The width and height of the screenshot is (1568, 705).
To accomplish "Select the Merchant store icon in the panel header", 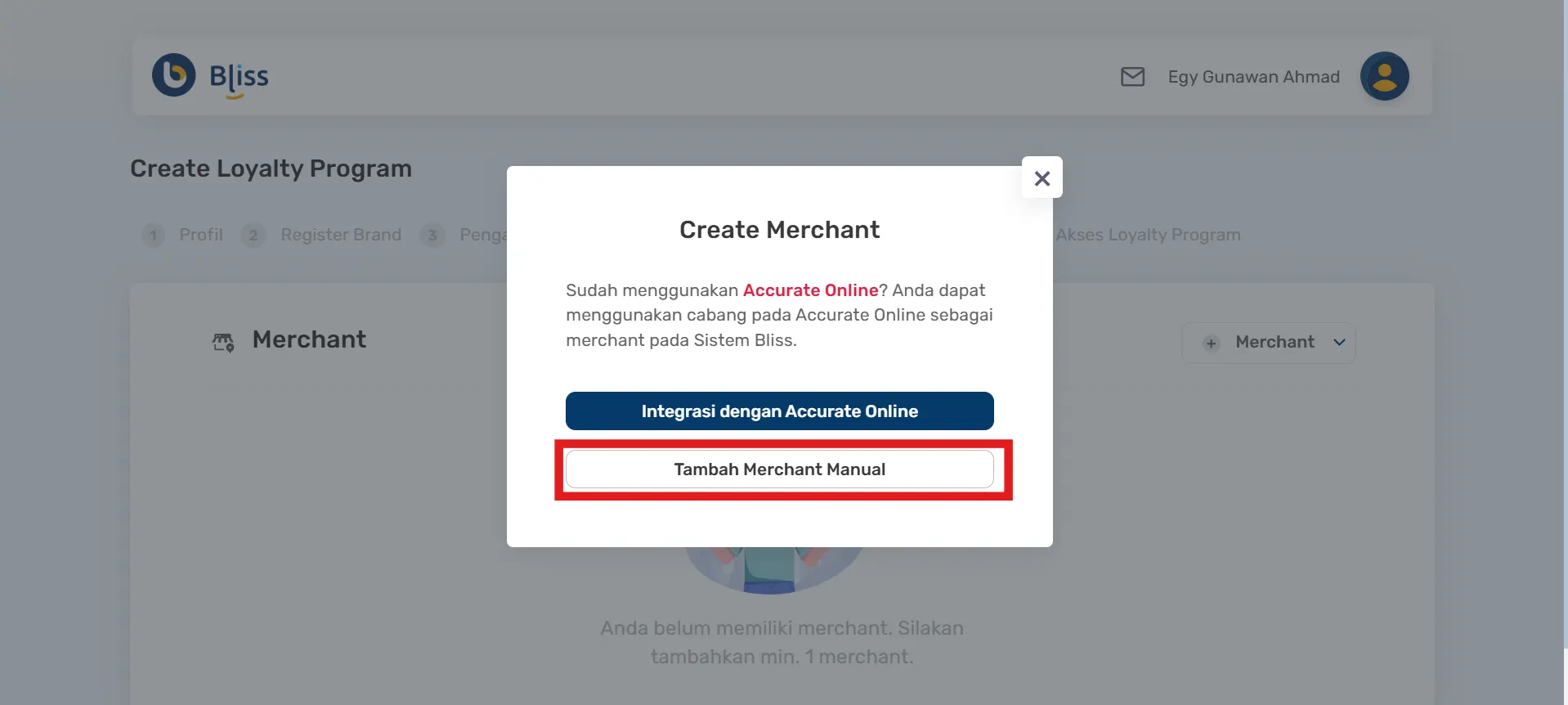I will point(222,341).
